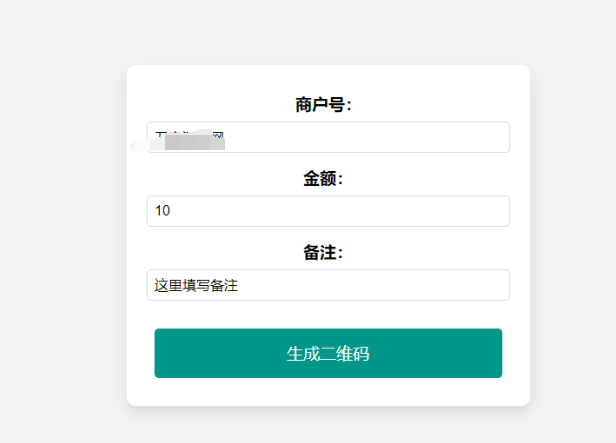This screenshot has width=616, height=443.
Task: Click the 这里填写备注 text in remark field
Action: coord(196,285)
